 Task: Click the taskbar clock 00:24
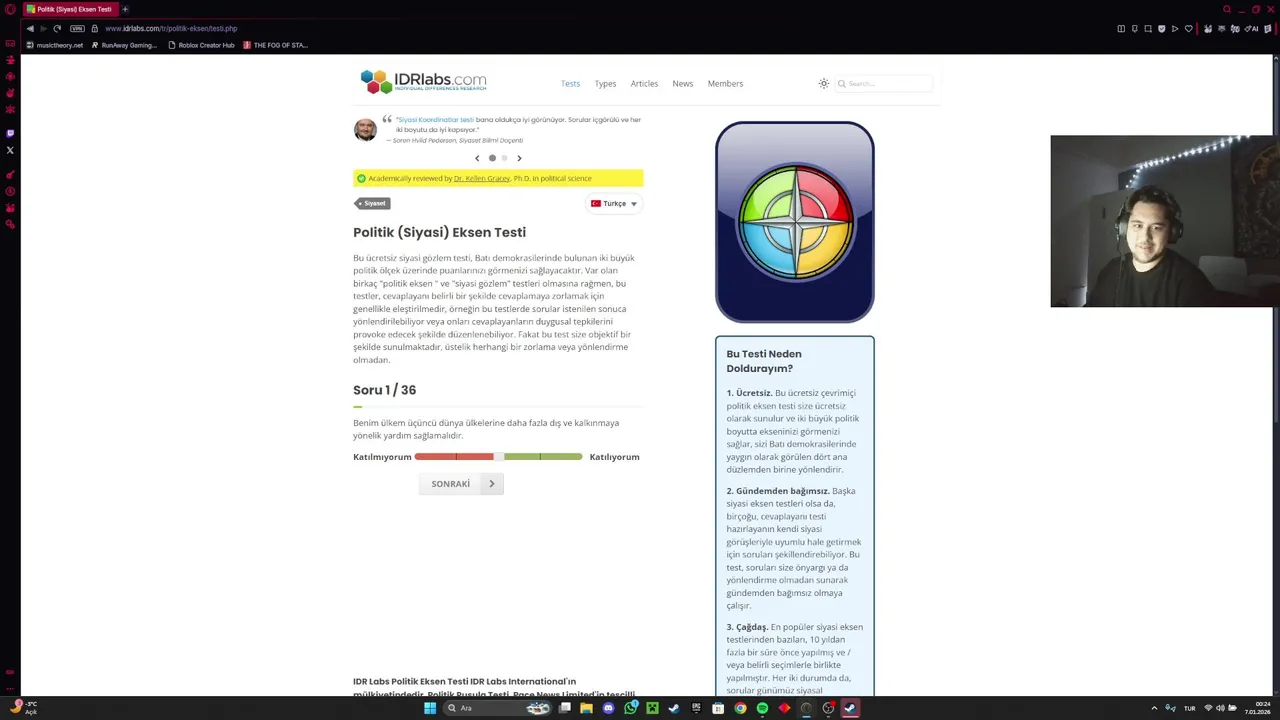coord(1257,708)
